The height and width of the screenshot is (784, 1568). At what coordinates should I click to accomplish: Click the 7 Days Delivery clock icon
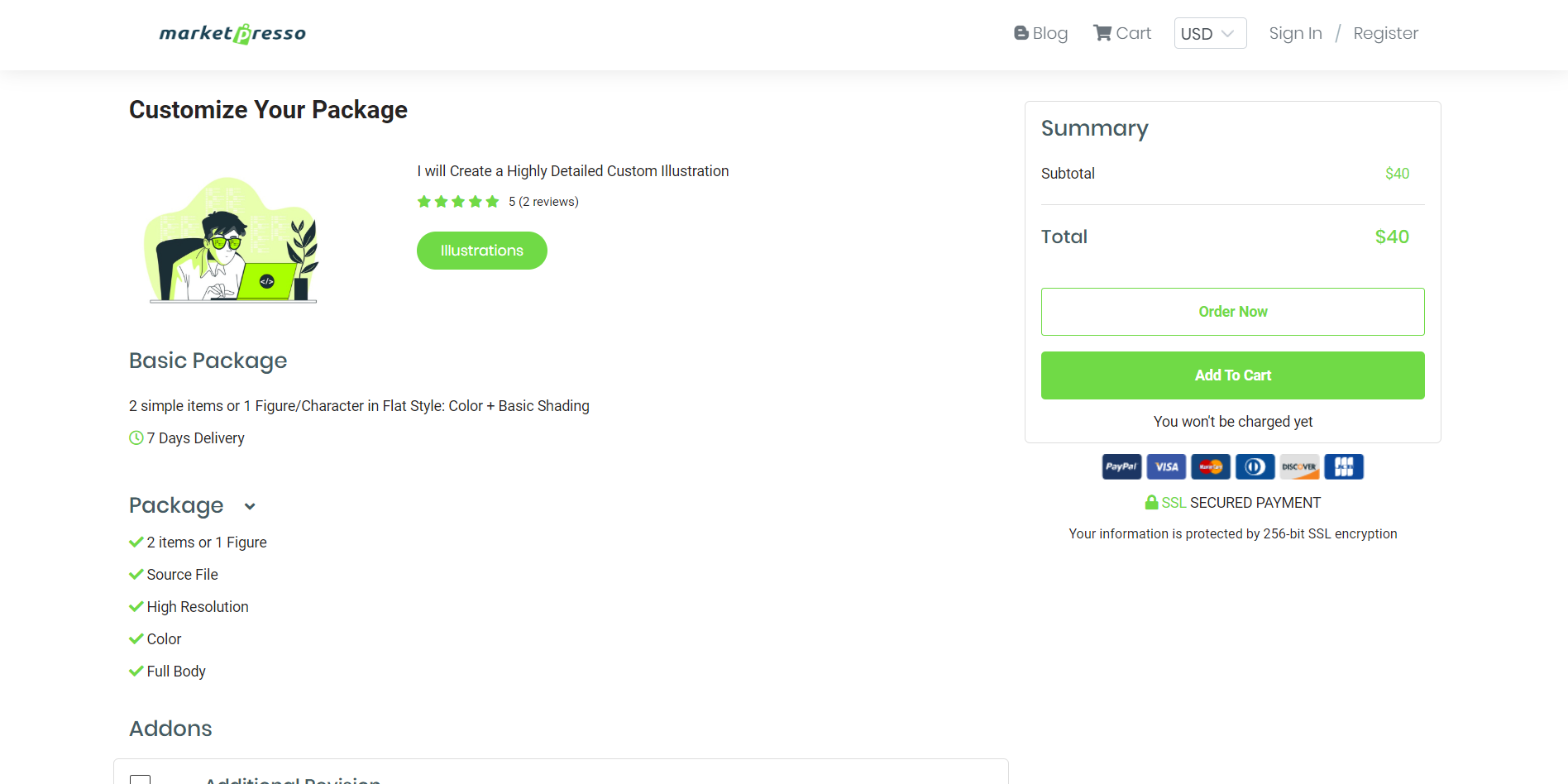(136, 437)
